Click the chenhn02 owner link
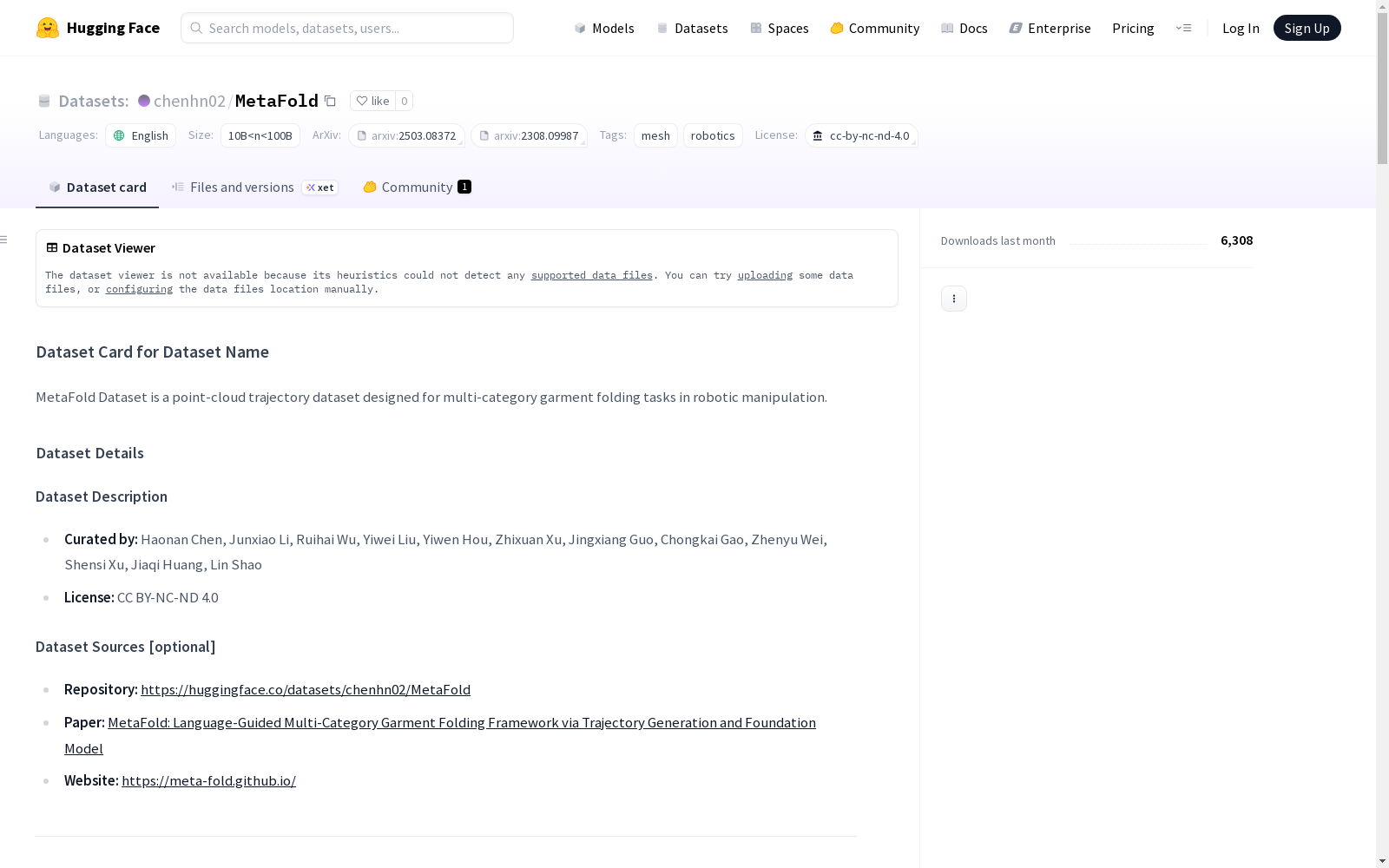The height and width of the screenshot is (868, 1389). (x=189, y=101)
